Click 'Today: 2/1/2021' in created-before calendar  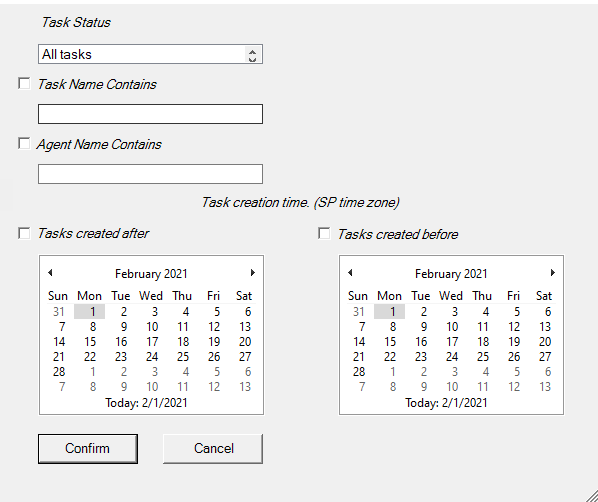[x=446, y=403]
